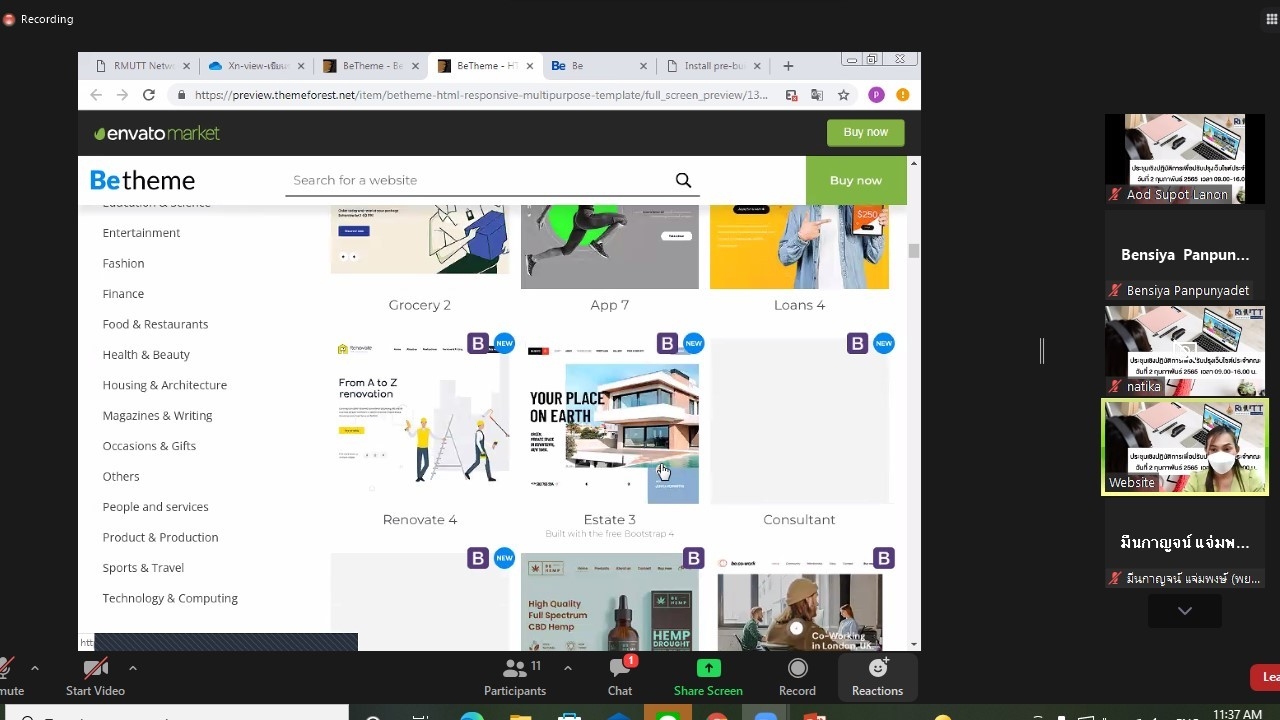Click the search magnifier icon
This screenshot has width=1280, height=720.
683,180
